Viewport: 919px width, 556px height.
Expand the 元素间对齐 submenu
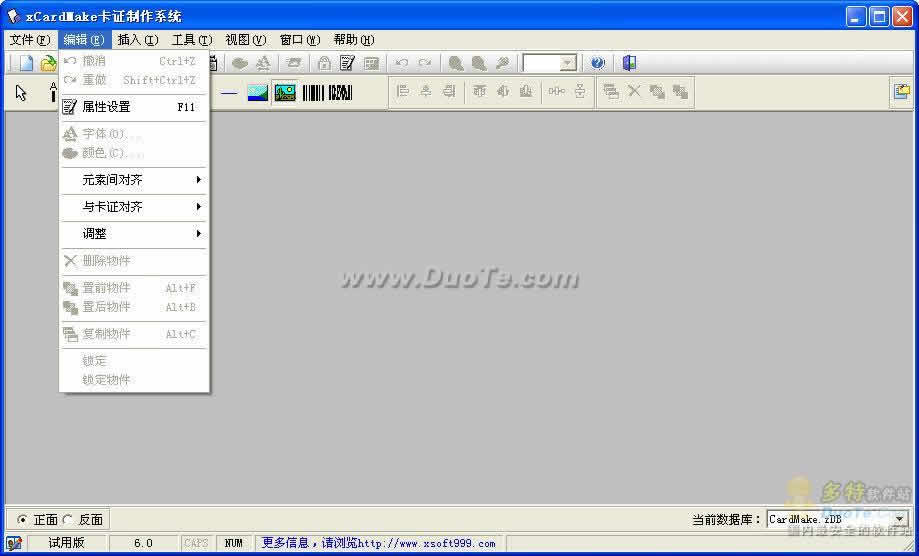tap(135, 180)
